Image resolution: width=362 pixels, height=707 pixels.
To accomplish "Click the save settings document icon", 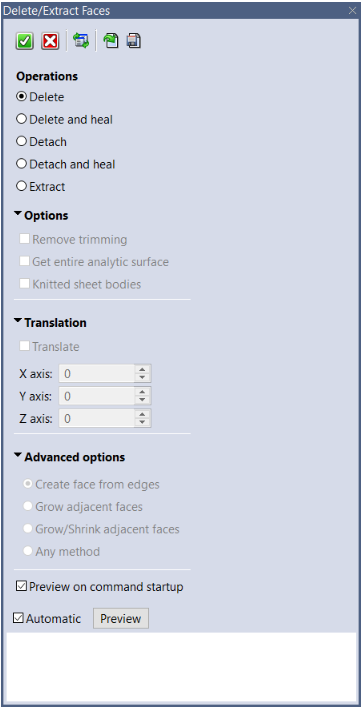I will (134, 41).
